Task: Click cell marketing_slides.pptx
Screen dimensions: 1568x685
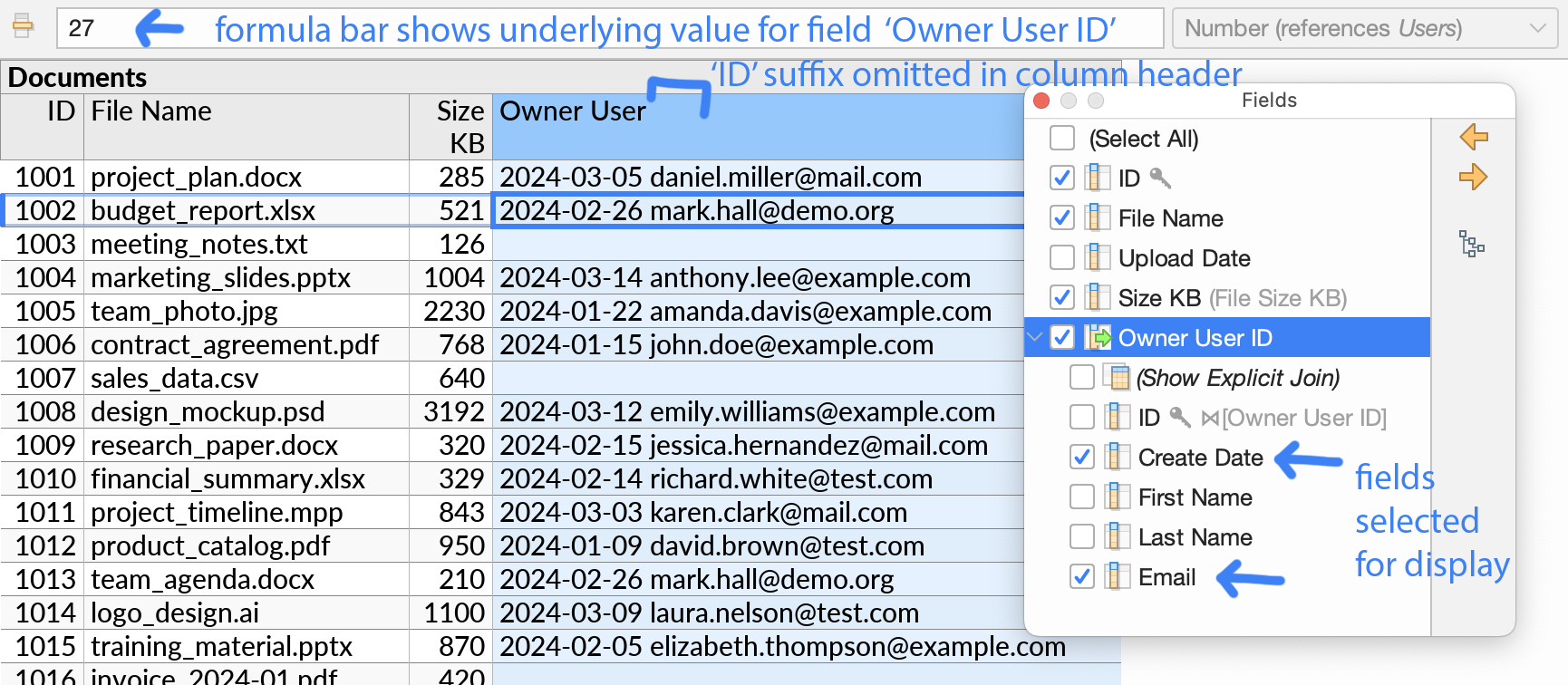Action: coord(247,277)
